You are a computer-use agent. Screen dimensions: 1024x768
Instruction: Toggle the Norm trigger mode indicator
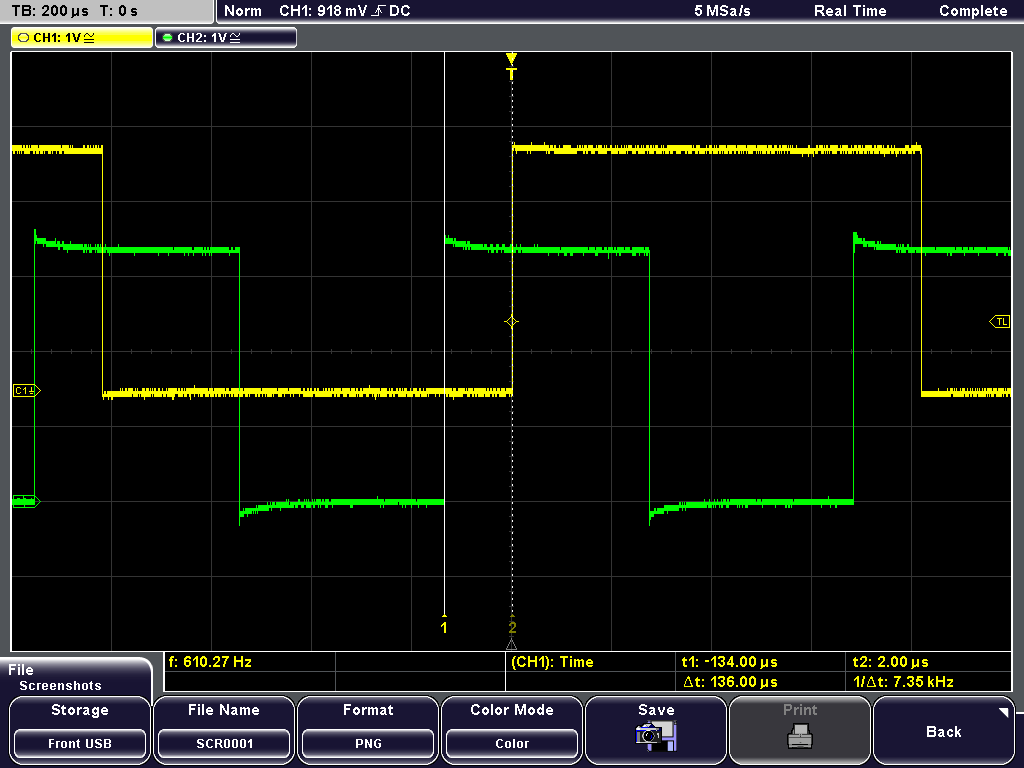click(x=243, y=11)
